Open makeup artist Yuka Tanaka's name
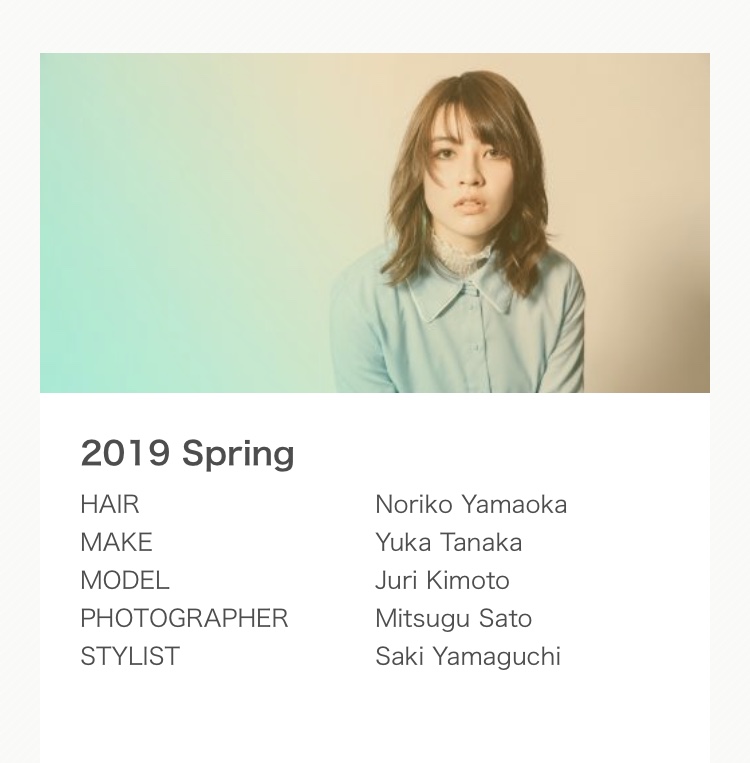Image resolution: width=750 pixels, height=763 pixels. pos(448,542)
